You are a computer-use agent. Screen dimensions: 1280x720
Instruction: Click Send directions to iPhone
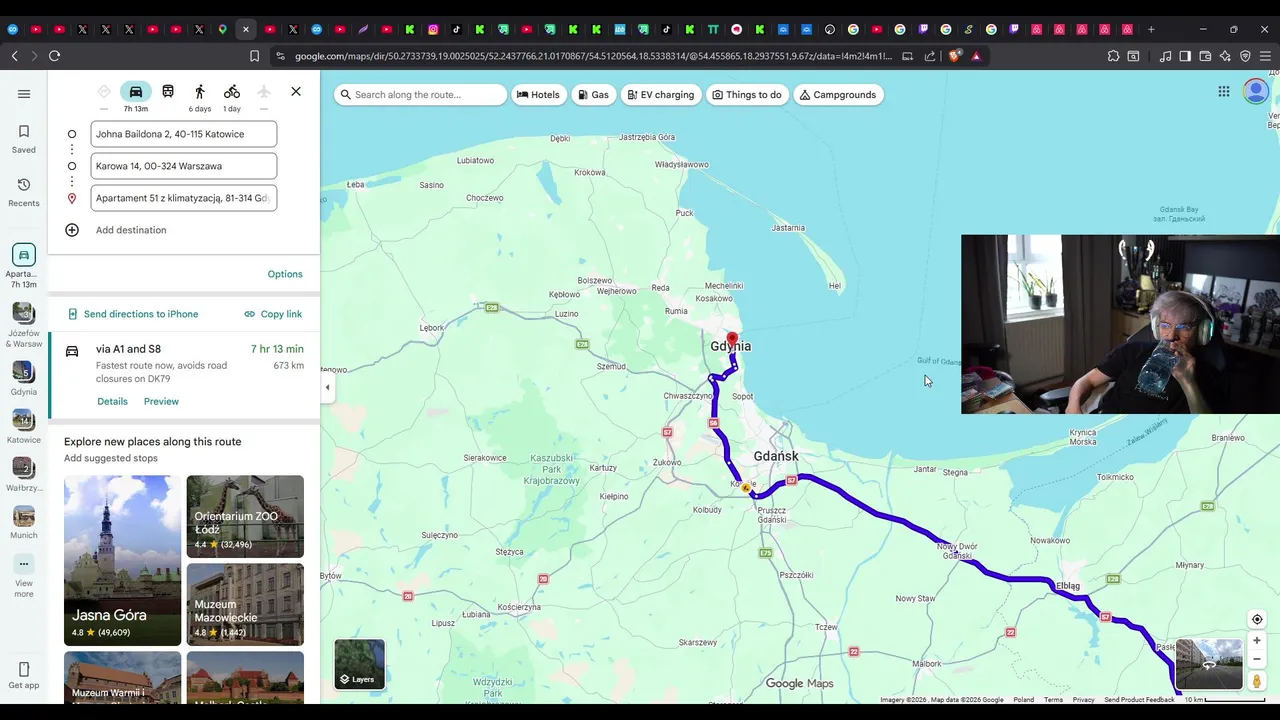[x=133, y=314]
